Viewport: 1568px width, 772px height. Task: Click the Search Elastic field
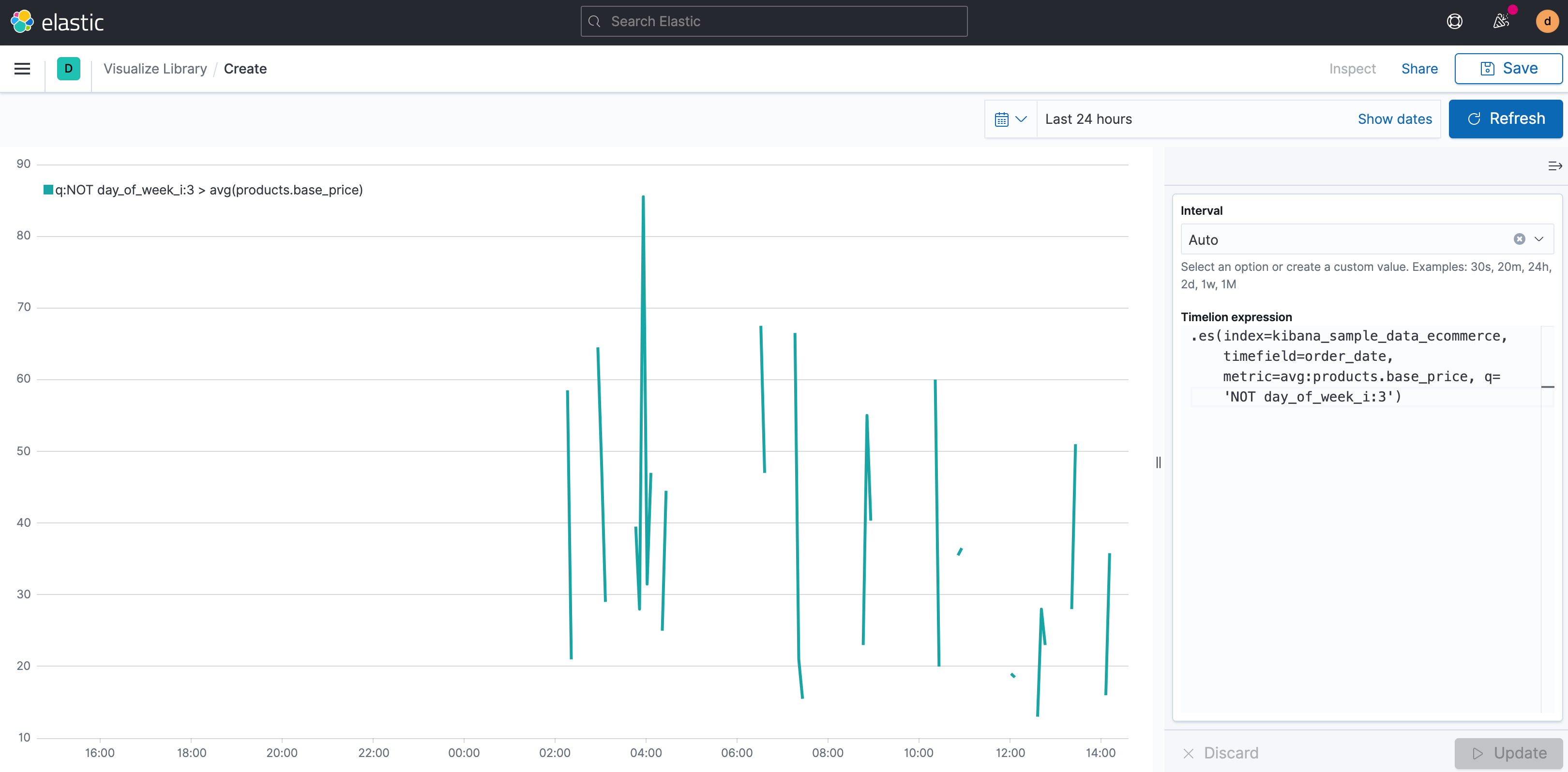point(773,22)
